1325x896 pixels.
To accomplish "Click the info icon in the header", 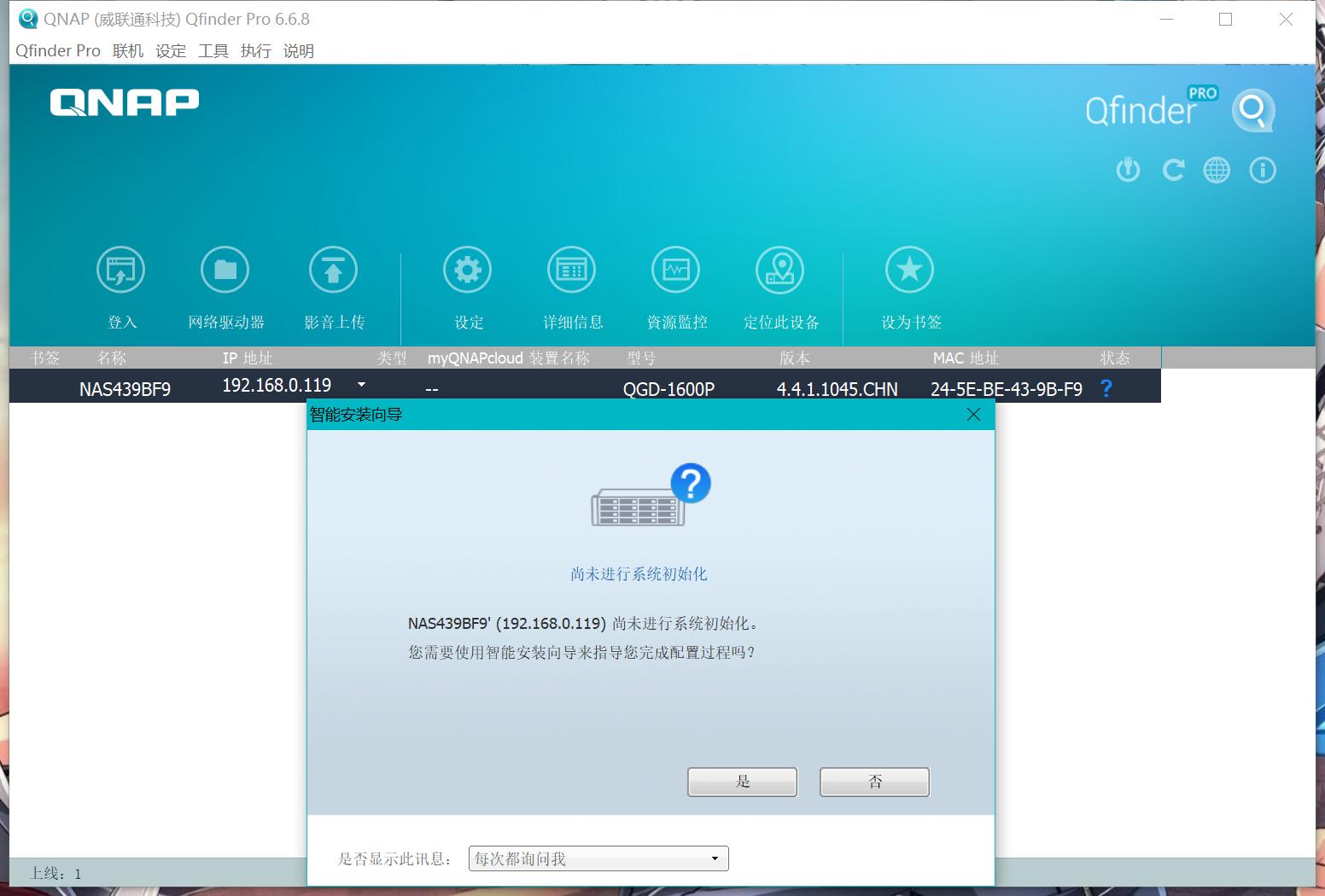I will pyautogui.click(x=1263, y=170).
